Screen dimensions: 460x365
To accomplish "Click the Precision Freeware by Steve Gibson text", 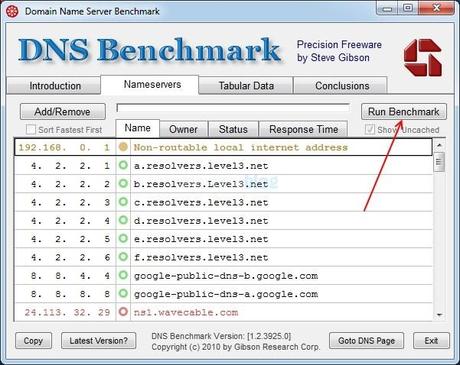I will tap(339, 51).
